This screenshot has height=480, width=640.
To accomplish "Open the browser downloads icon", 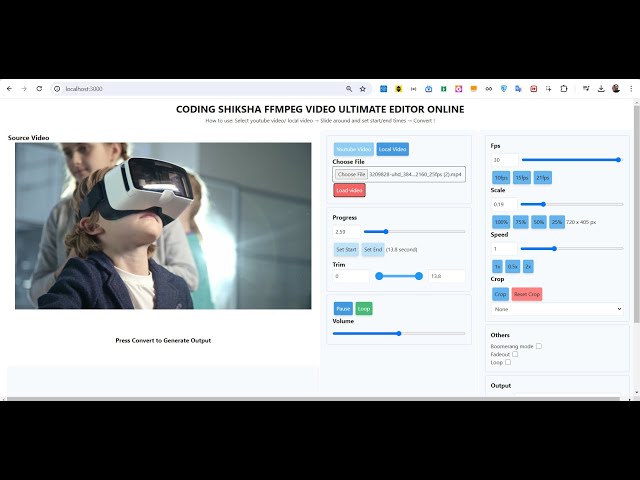I will (601, 89).
